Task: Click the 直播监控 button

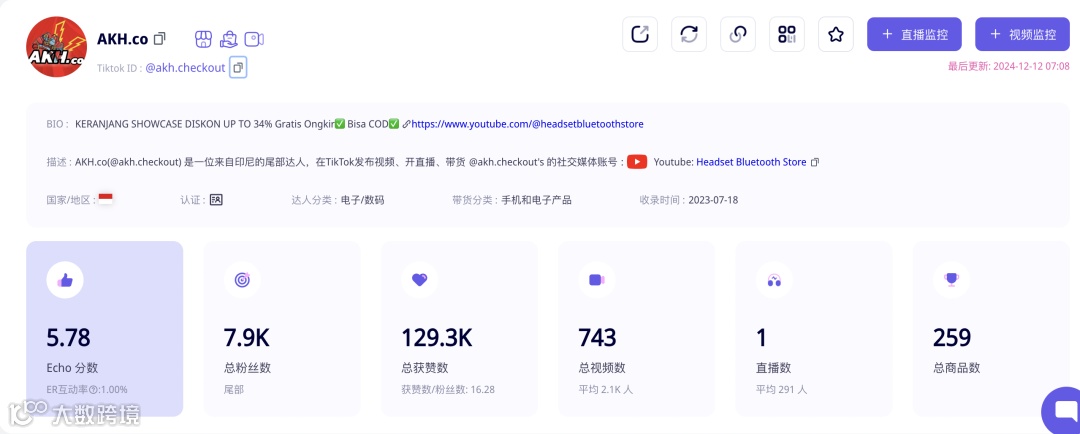Action: [x=914, y=34]
